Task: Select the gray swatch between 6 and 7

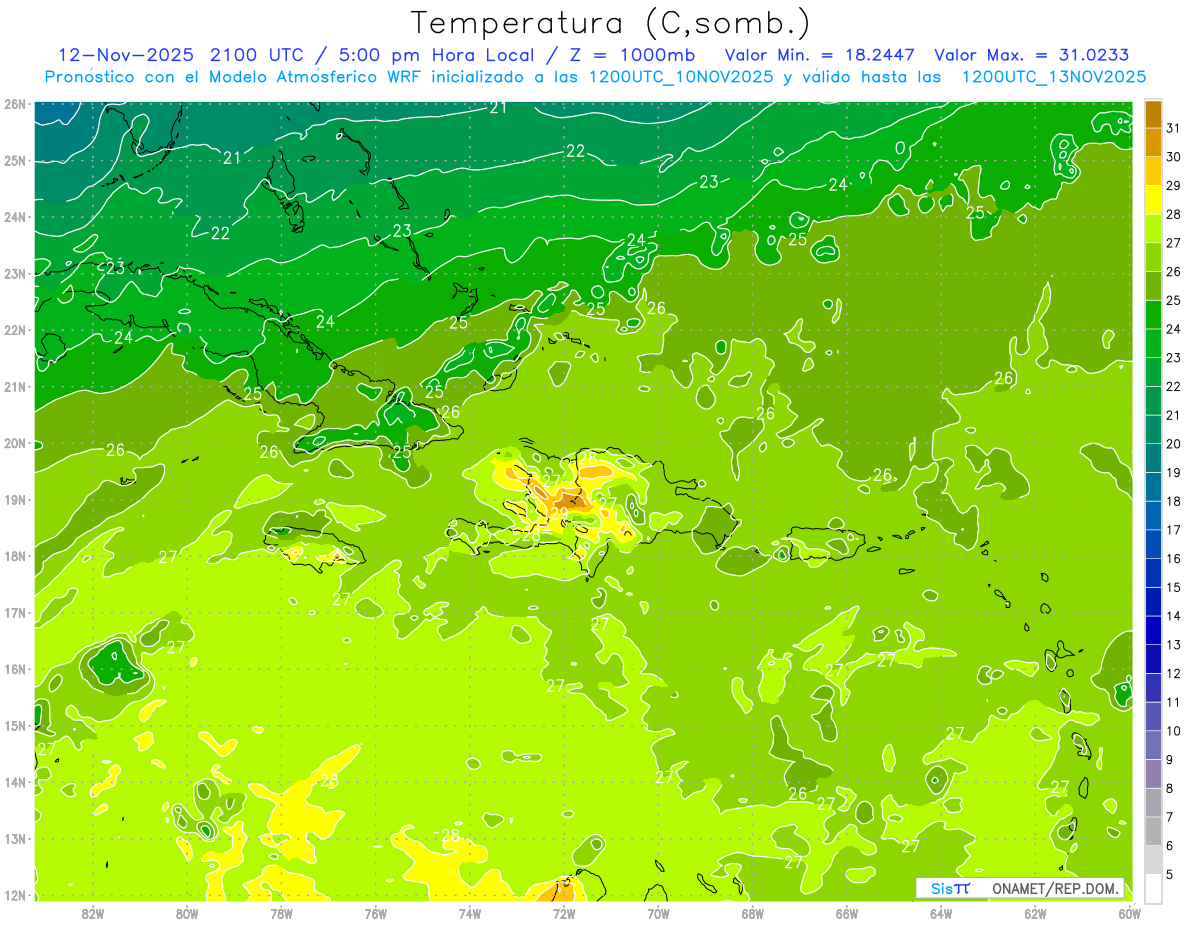Action: tap(1153, 831)
